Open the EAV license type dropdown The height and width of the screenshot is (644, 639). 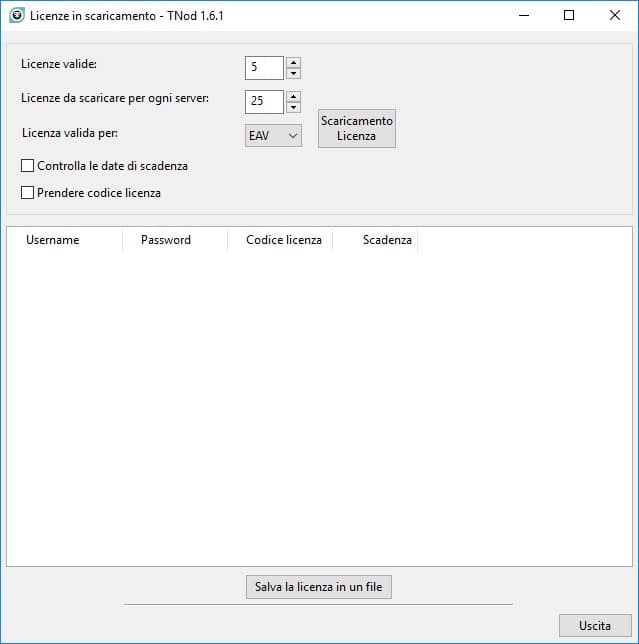click(273, 136)
